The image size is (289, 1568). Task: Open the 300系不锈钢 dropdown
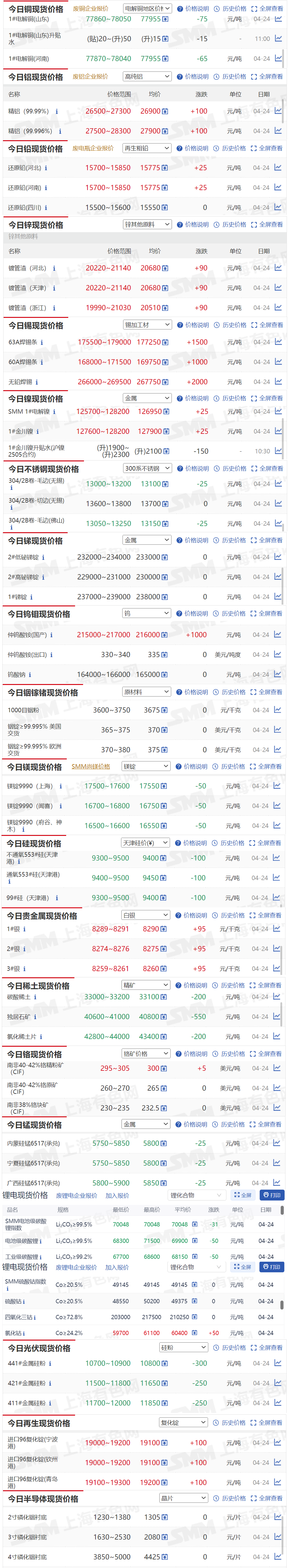pos(147,469)
